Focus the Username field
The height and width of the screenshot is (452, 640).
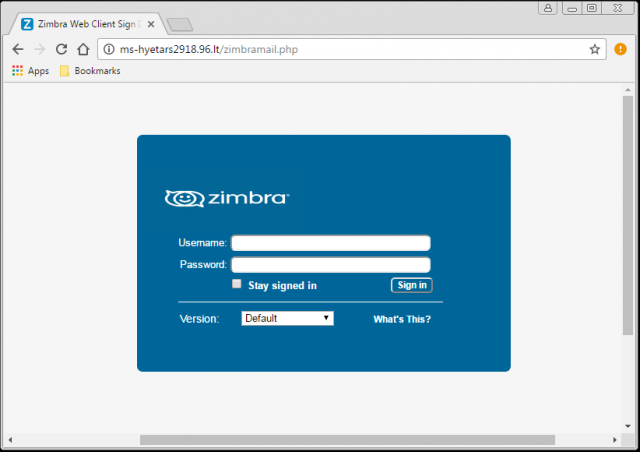[331, 243]
